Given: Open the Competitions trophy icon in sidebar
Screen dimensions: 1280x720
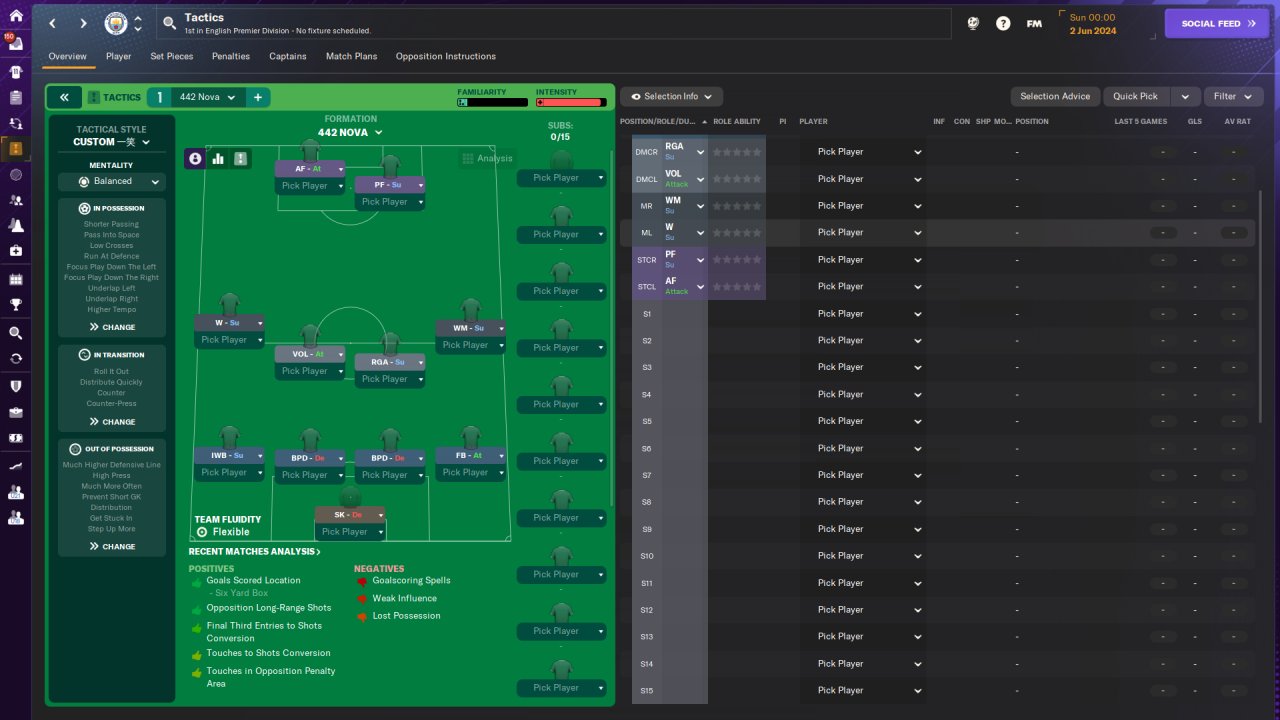Looking at the screenshot, I should pos(15,305).
